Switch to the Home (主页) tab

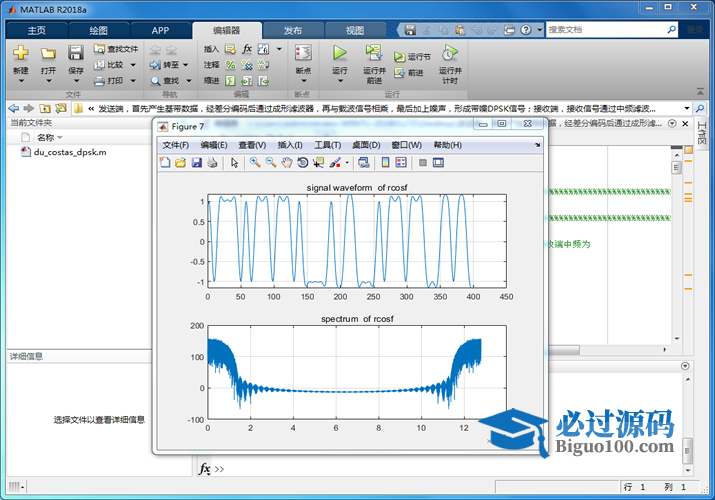click(x=36, y=31)
